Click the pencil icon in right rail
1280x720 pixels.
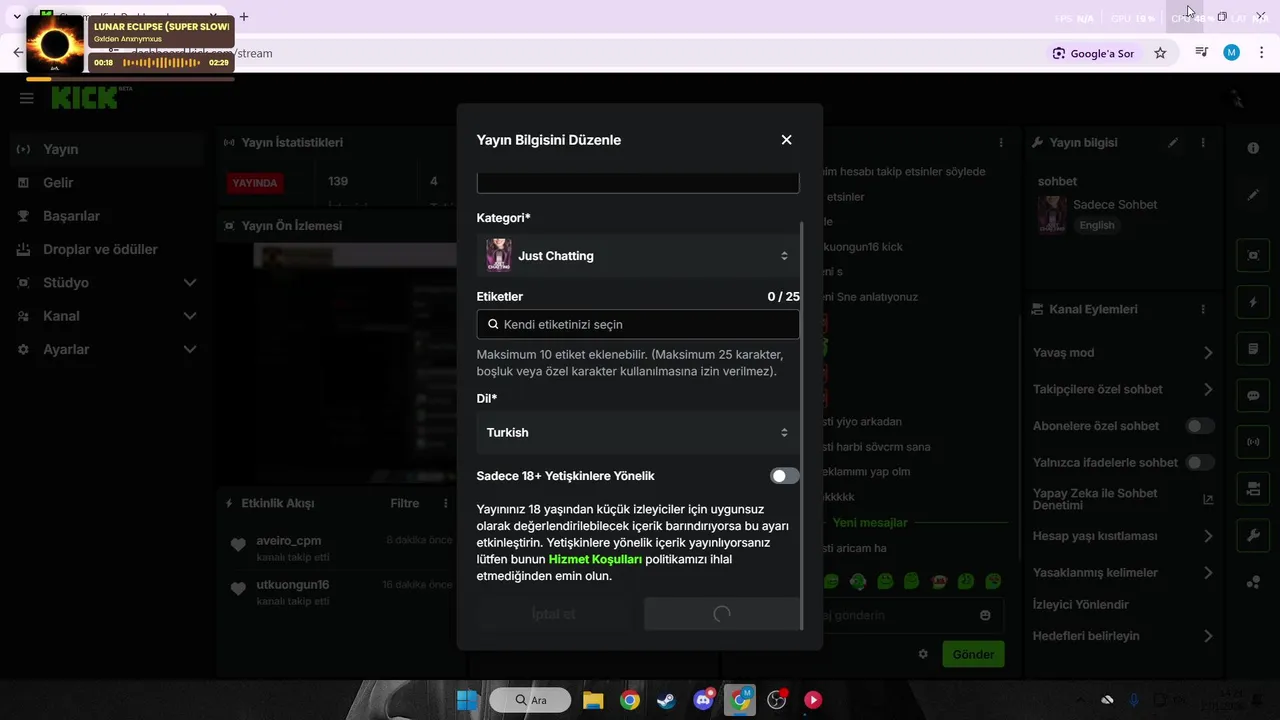click(1253, 195)
